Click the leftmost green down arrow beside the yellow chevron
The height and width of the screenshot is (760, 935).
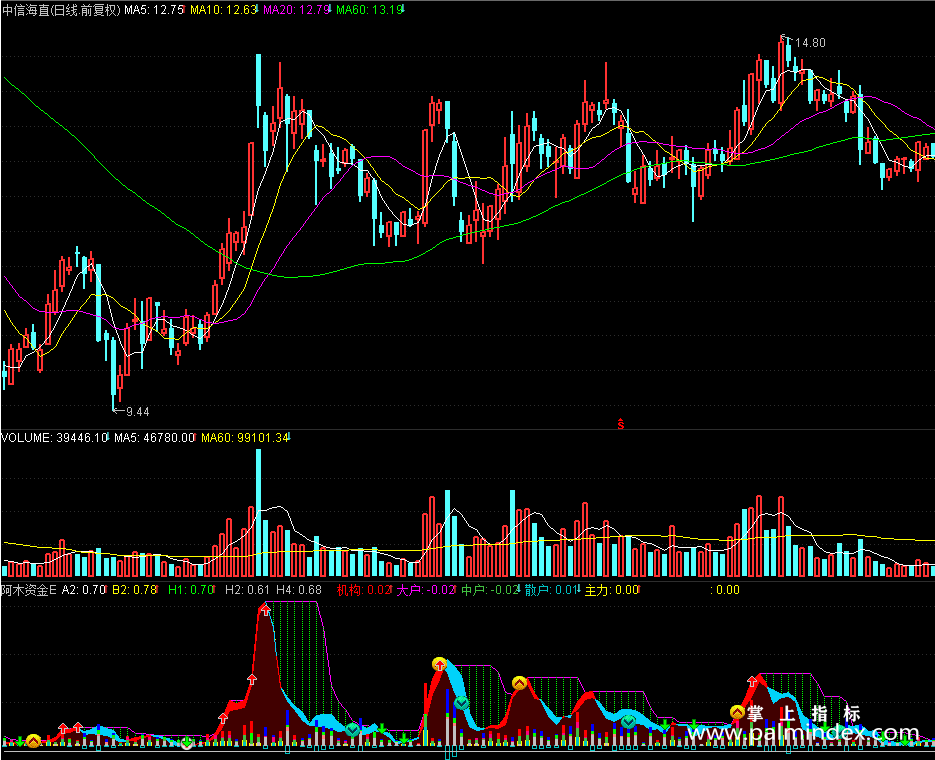[x=20, y=741]
